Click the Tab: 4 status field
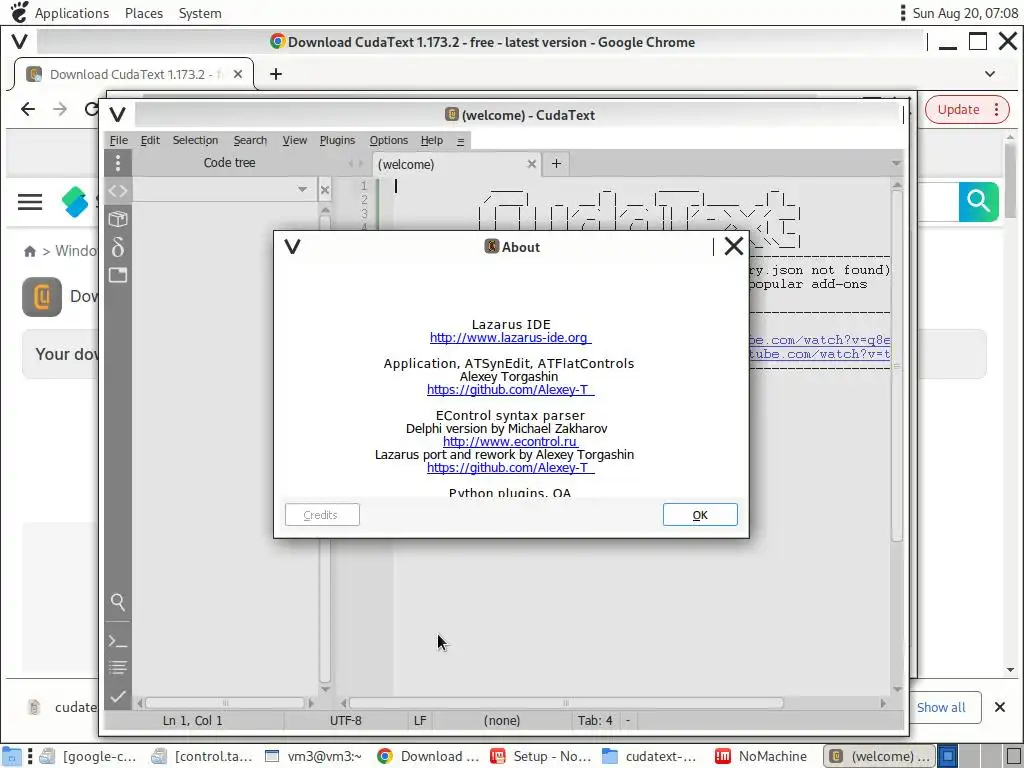Image resolution: width=1024 pixels, height=768 pixels. 595,720
